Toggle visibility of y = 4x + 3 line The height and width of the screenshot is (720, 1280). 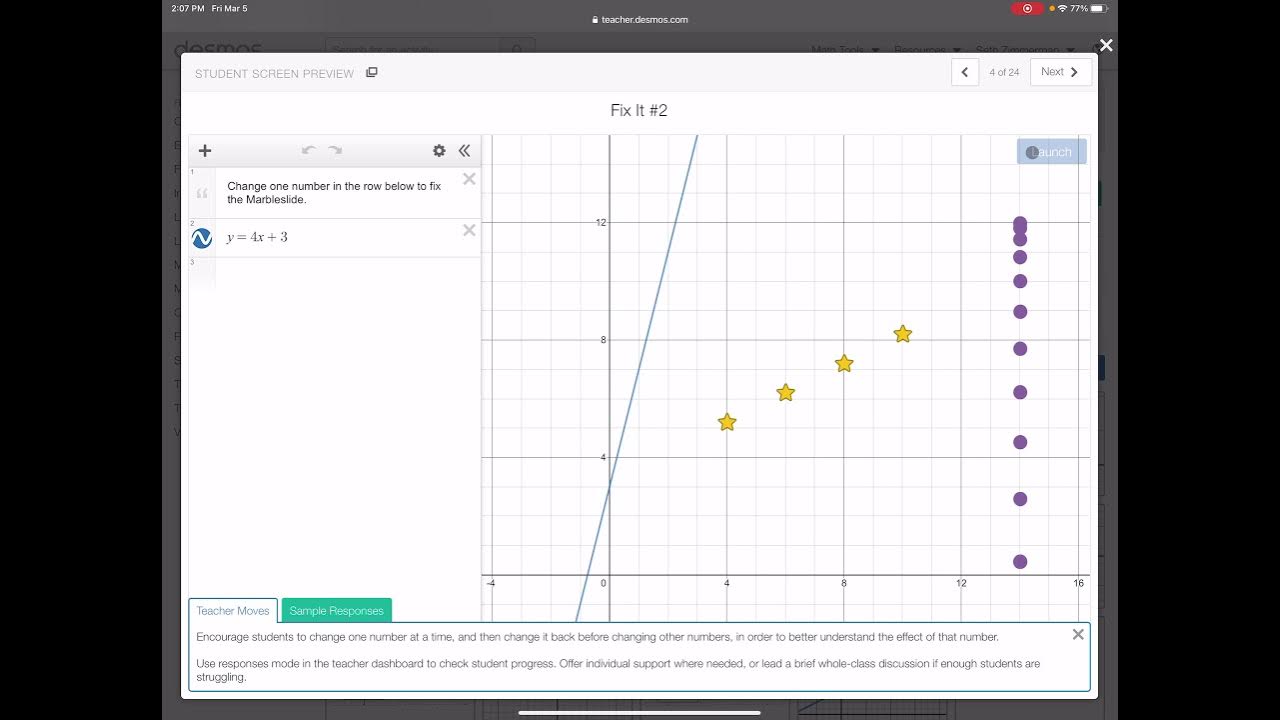(202, 238)
